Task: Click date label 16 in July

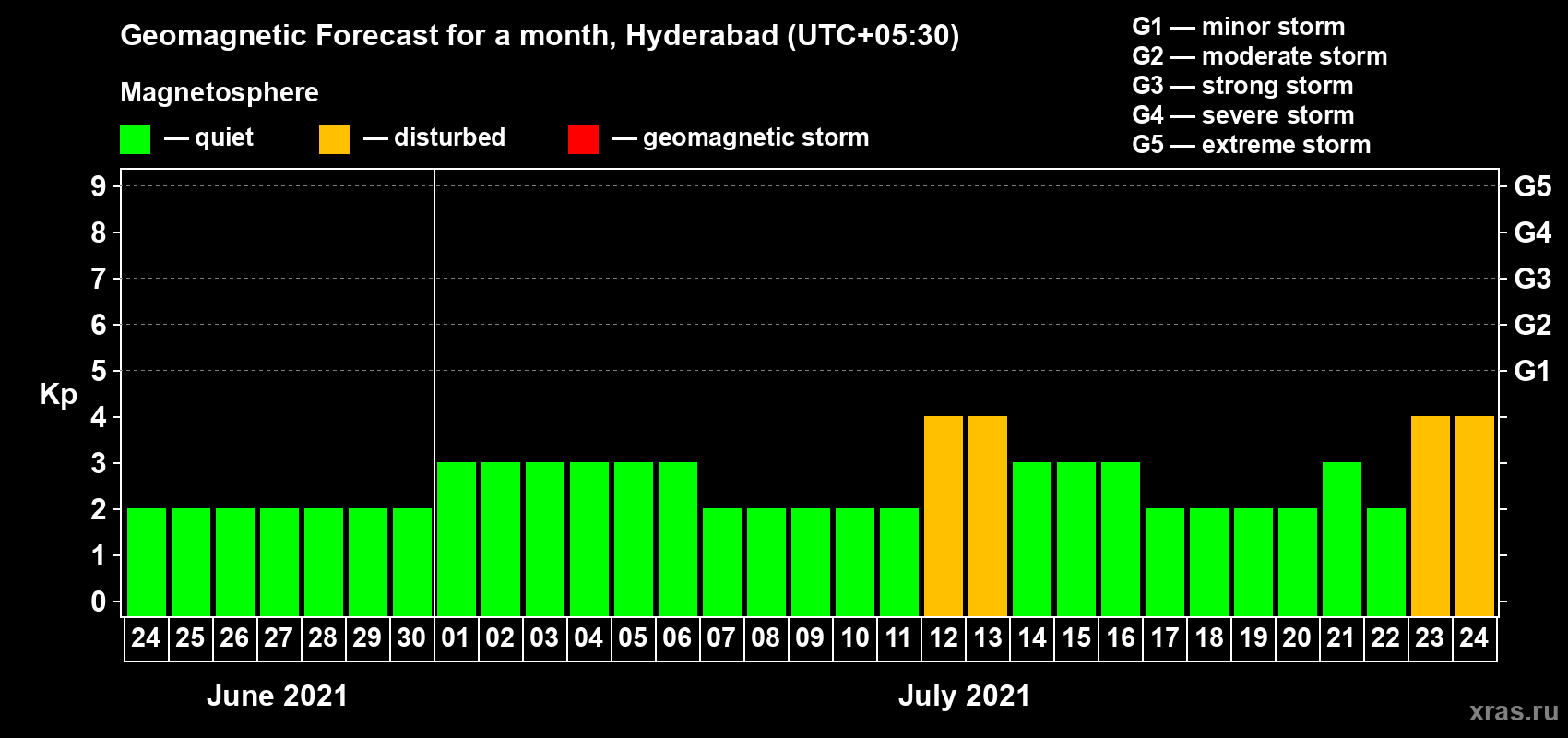Action: pyautogui.click(x=1120, y=638)
